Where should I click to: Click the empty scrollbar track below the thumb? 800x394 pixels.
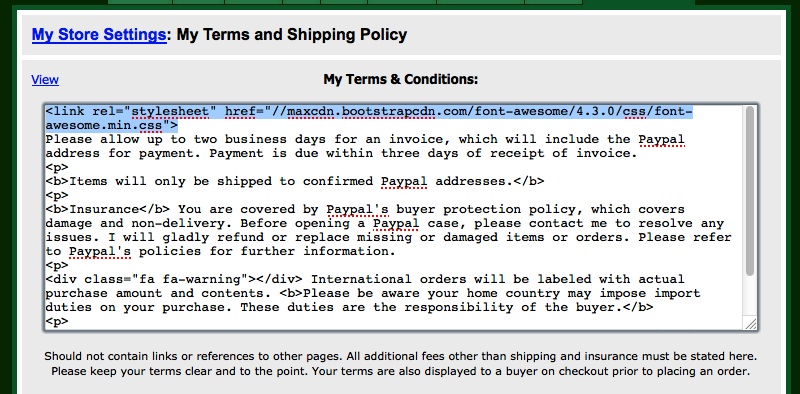tap(749, 296)
